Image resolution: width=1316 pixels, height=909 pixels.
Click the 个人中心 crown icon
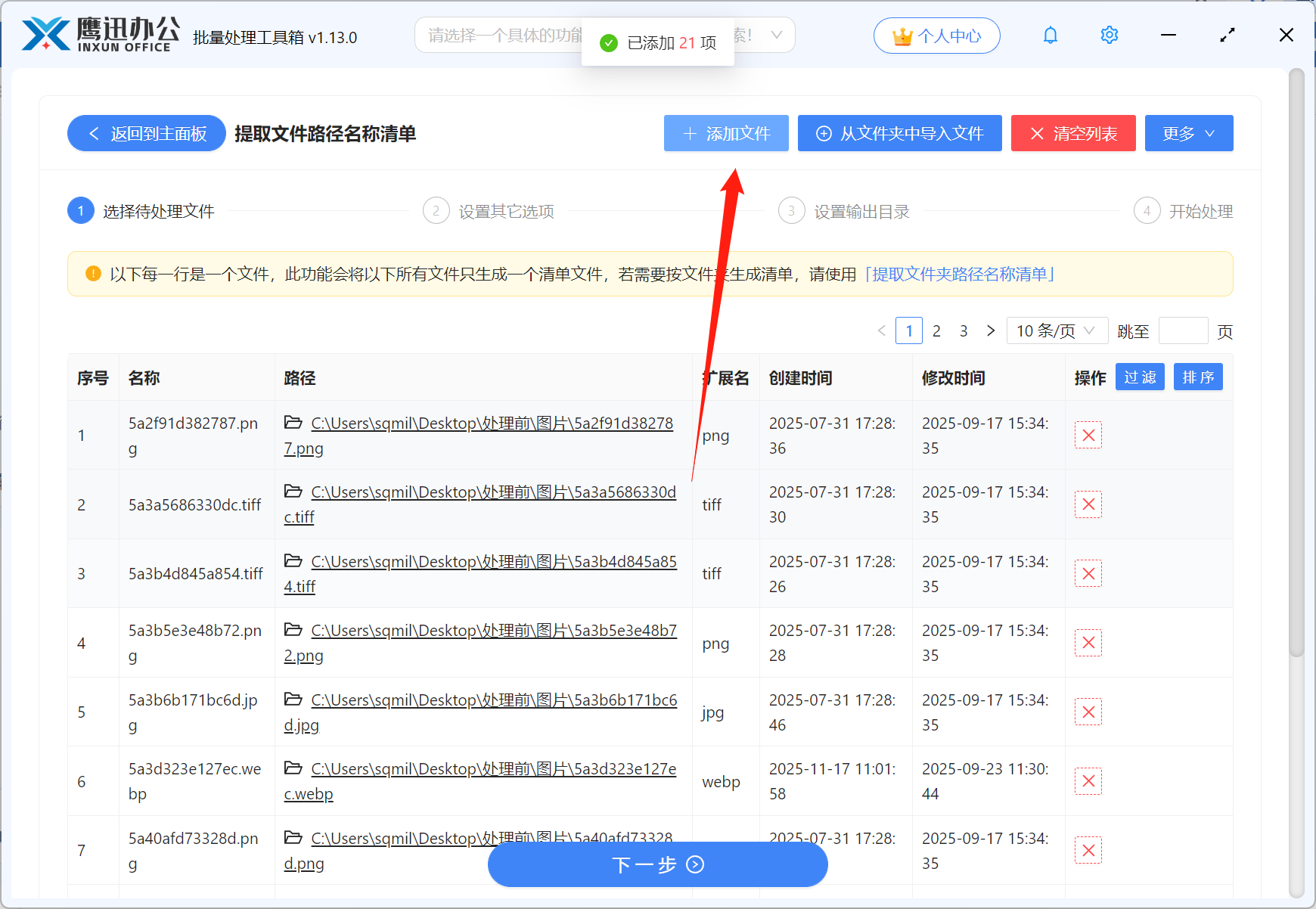(x=902, y=35)
